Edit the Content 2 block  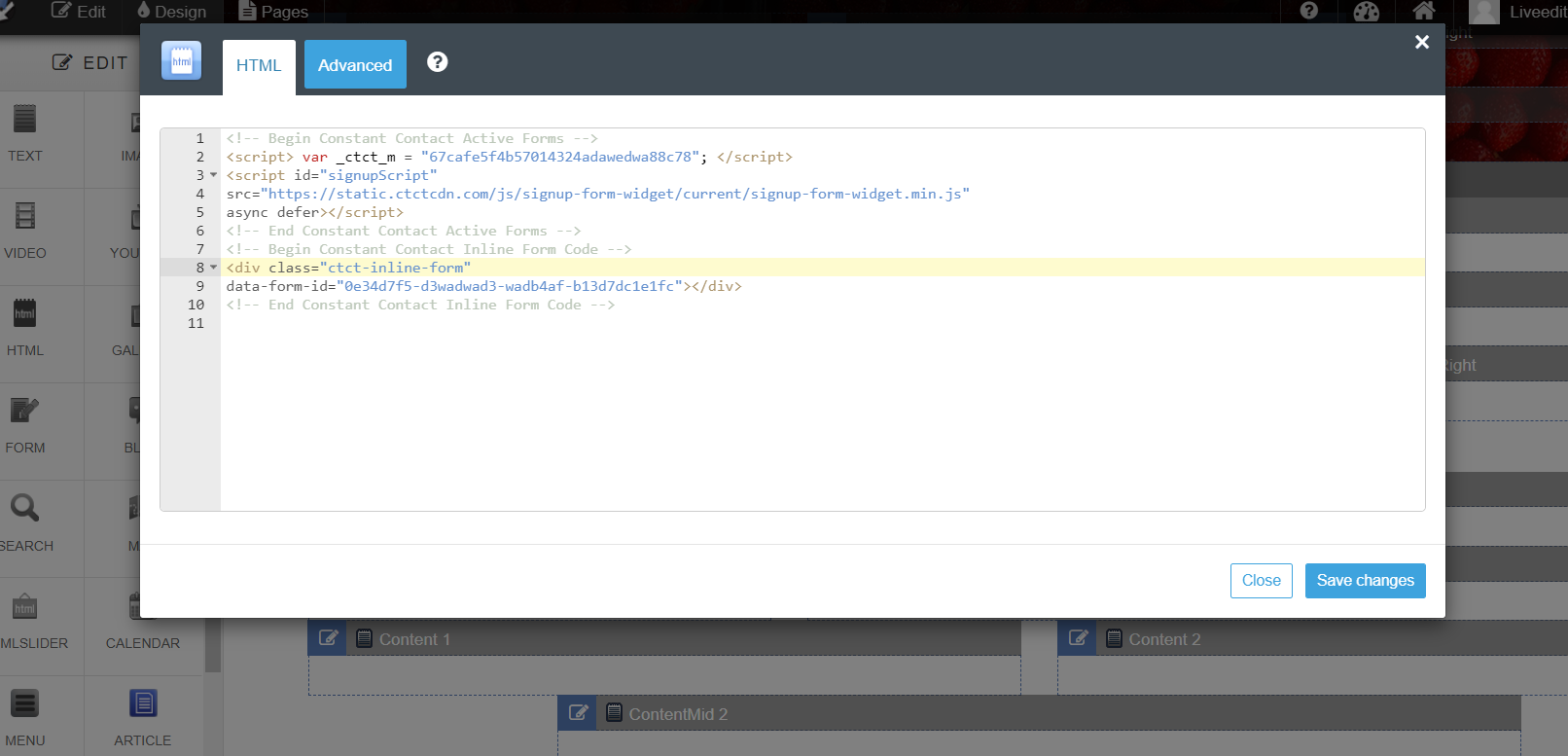coord(1078,638)
